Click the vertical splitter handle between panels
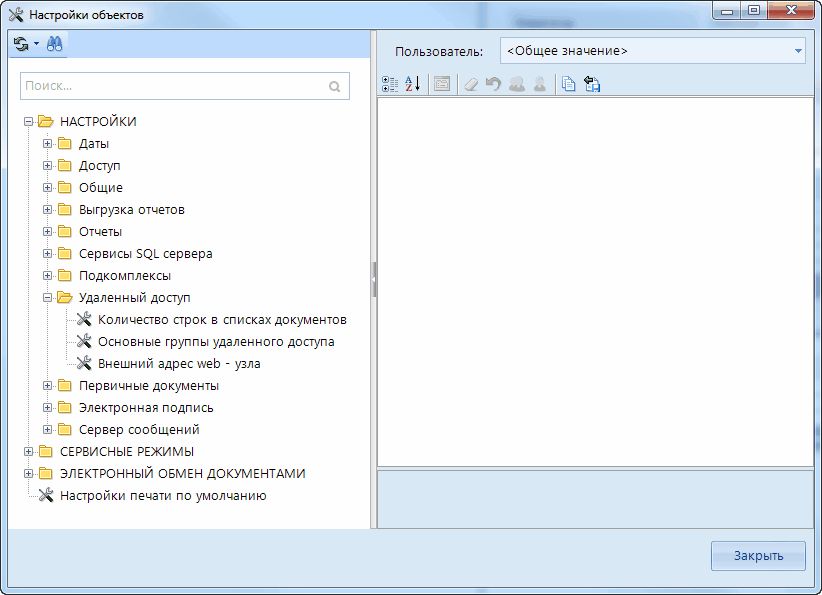This screenshot has width=822, height=595. point(374,280)
